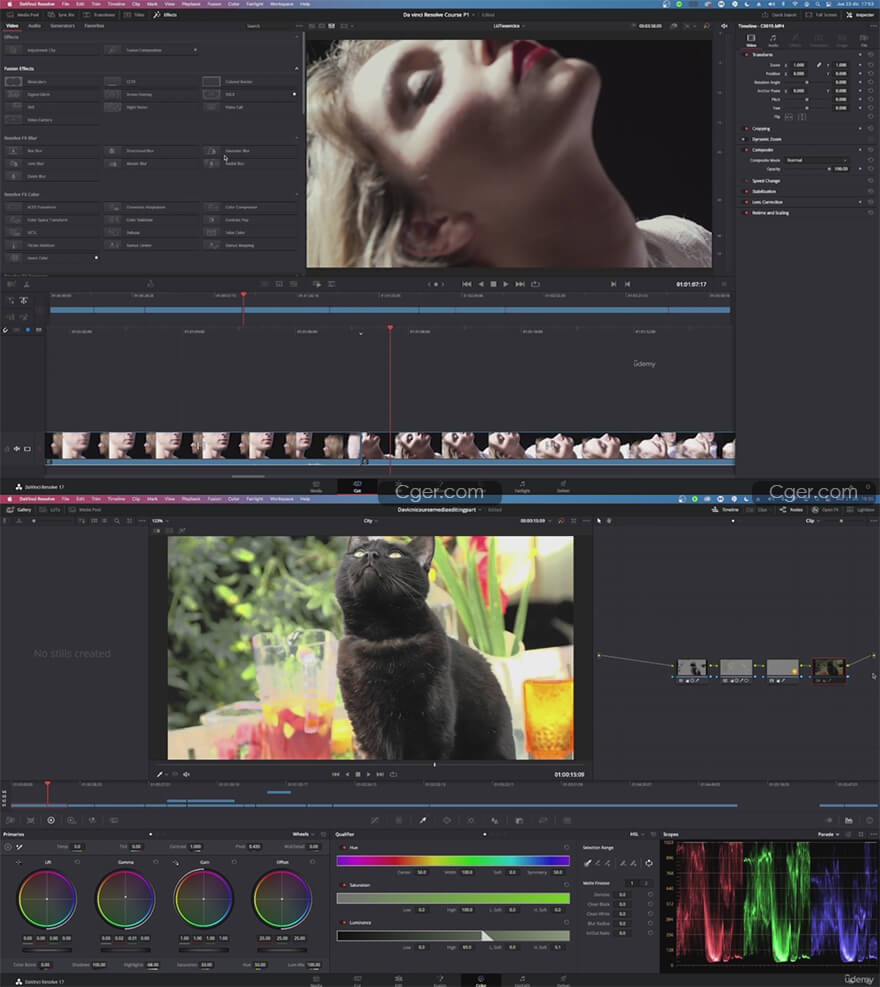The height and width of the screenshot is (987, 880).
Task: Open Color Wheels palette icon
Action: [x=51, y=820]
